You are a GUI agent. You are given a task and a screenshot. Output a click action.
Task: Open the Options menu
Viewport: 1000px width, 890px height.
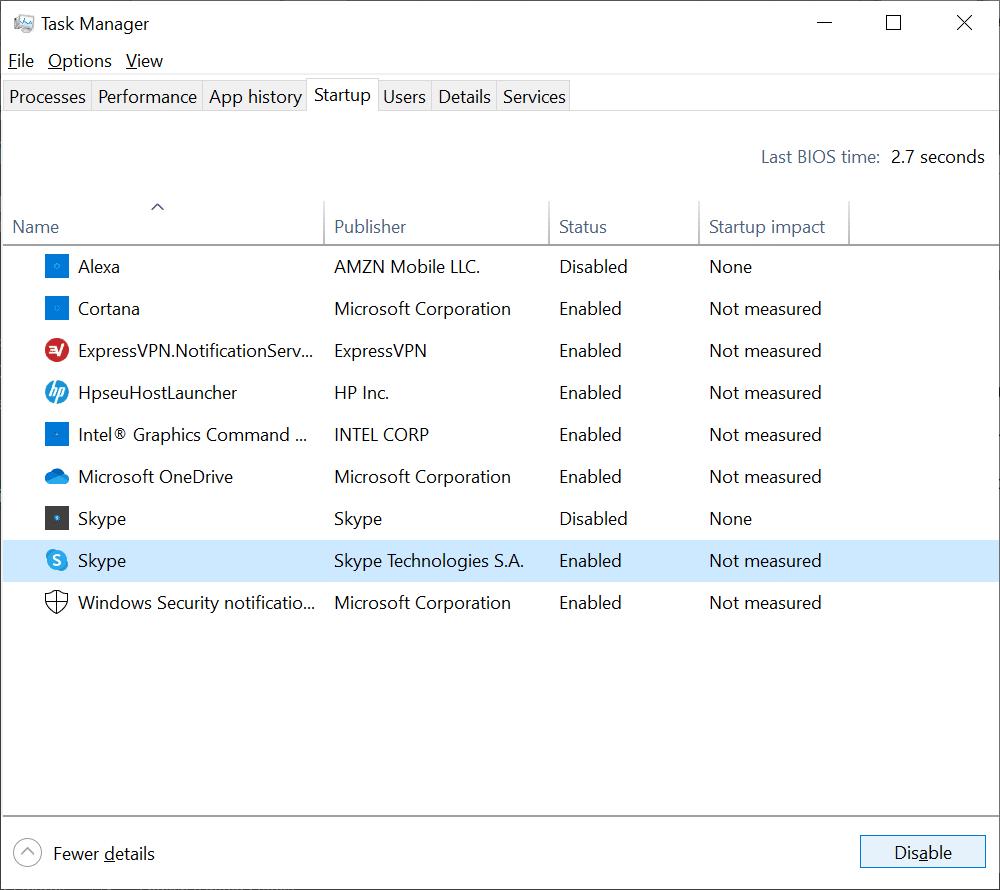tap(80, 61)
